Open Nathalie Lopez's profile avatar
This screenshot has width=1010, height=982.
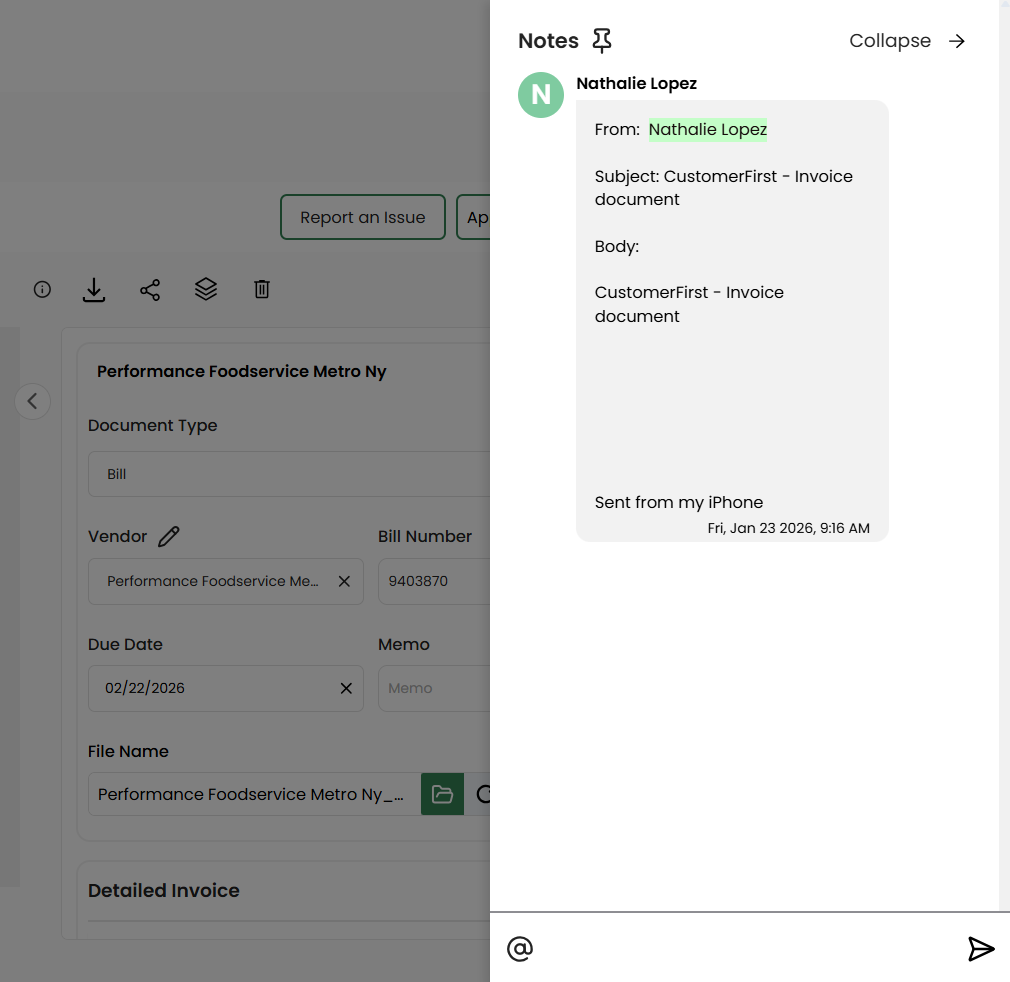pyautogui.click(x=540, y=95)
